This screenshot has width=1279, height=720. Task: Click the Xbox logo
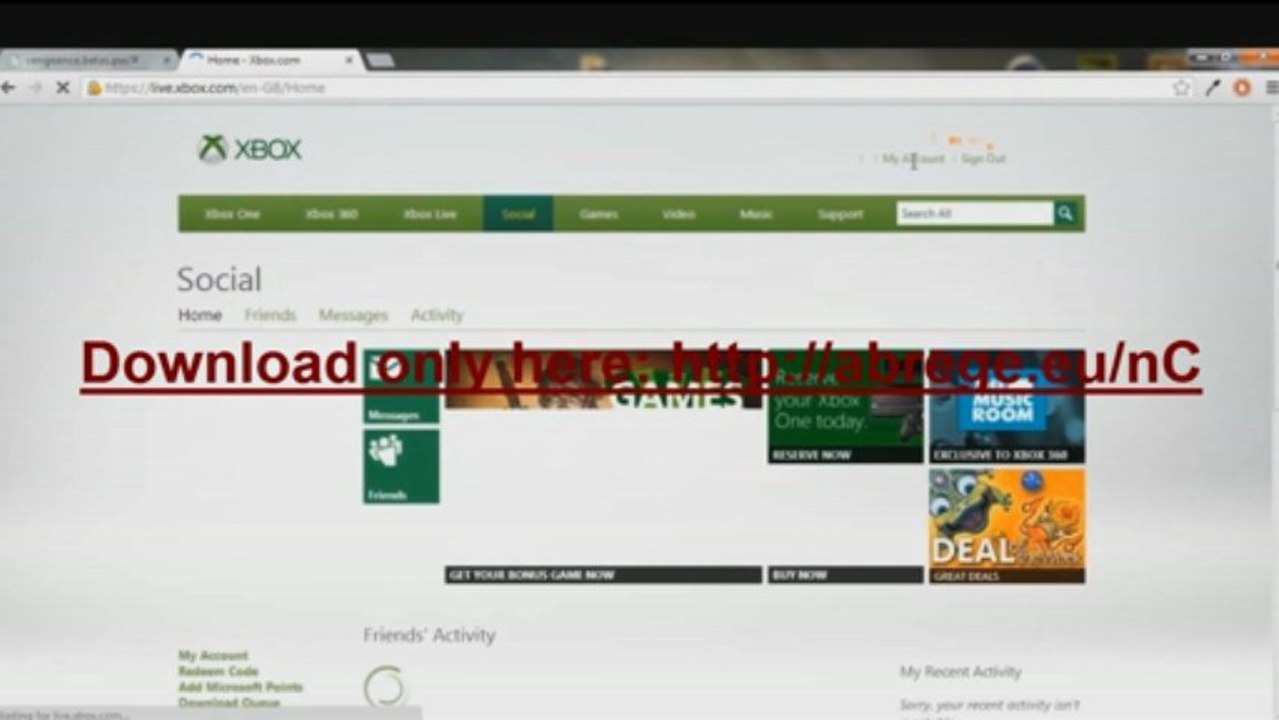coord(250,150)
